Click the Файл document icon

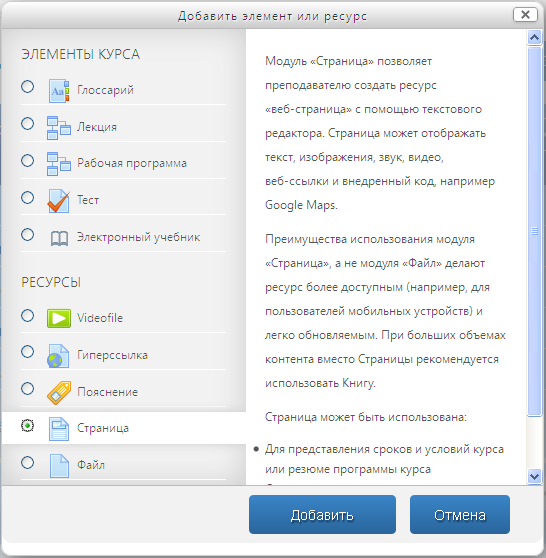pos(59,465)
